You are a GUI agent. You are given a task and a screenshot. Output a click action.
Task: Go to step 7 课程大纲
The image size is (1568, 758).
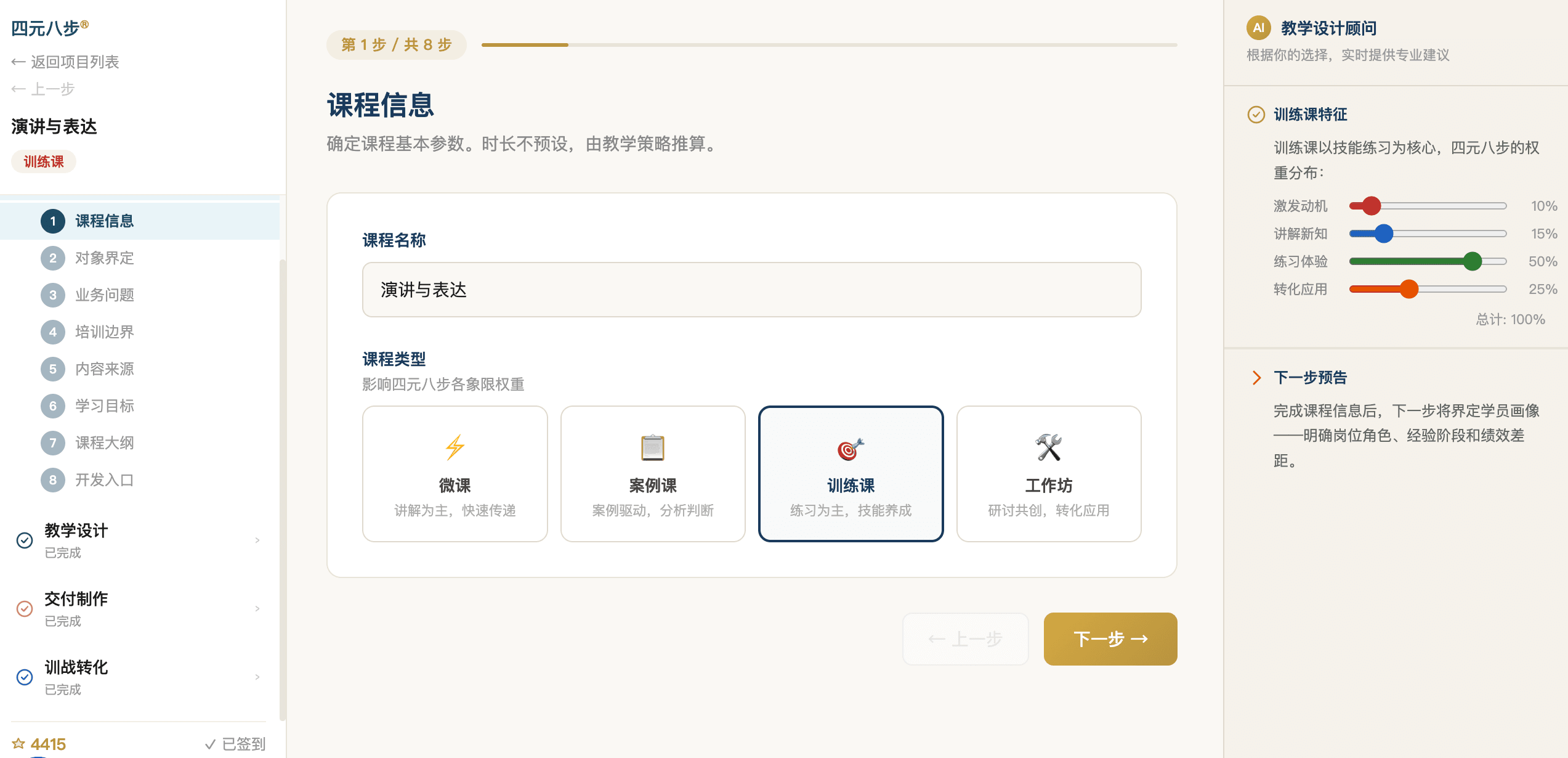(x=103, y=442)
